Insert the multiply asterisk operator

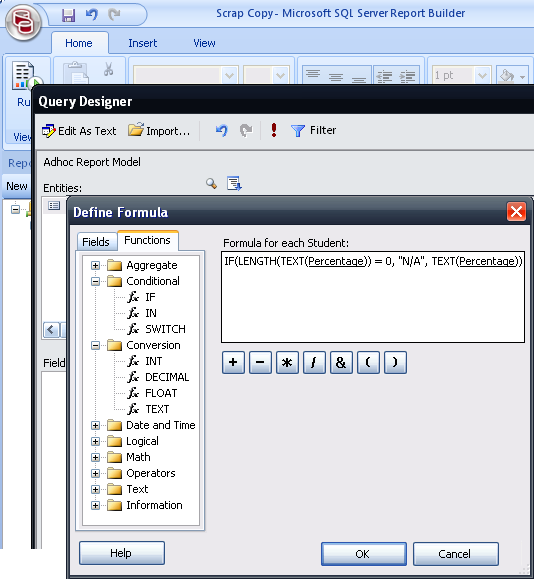(x=287, y=362)
